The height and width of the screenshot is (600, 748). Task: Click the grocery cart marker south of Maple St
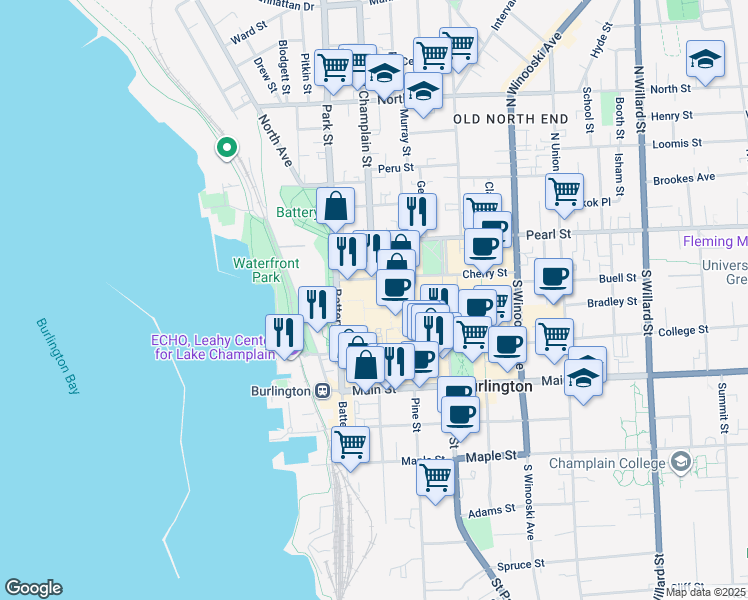(x=435, y=479)
